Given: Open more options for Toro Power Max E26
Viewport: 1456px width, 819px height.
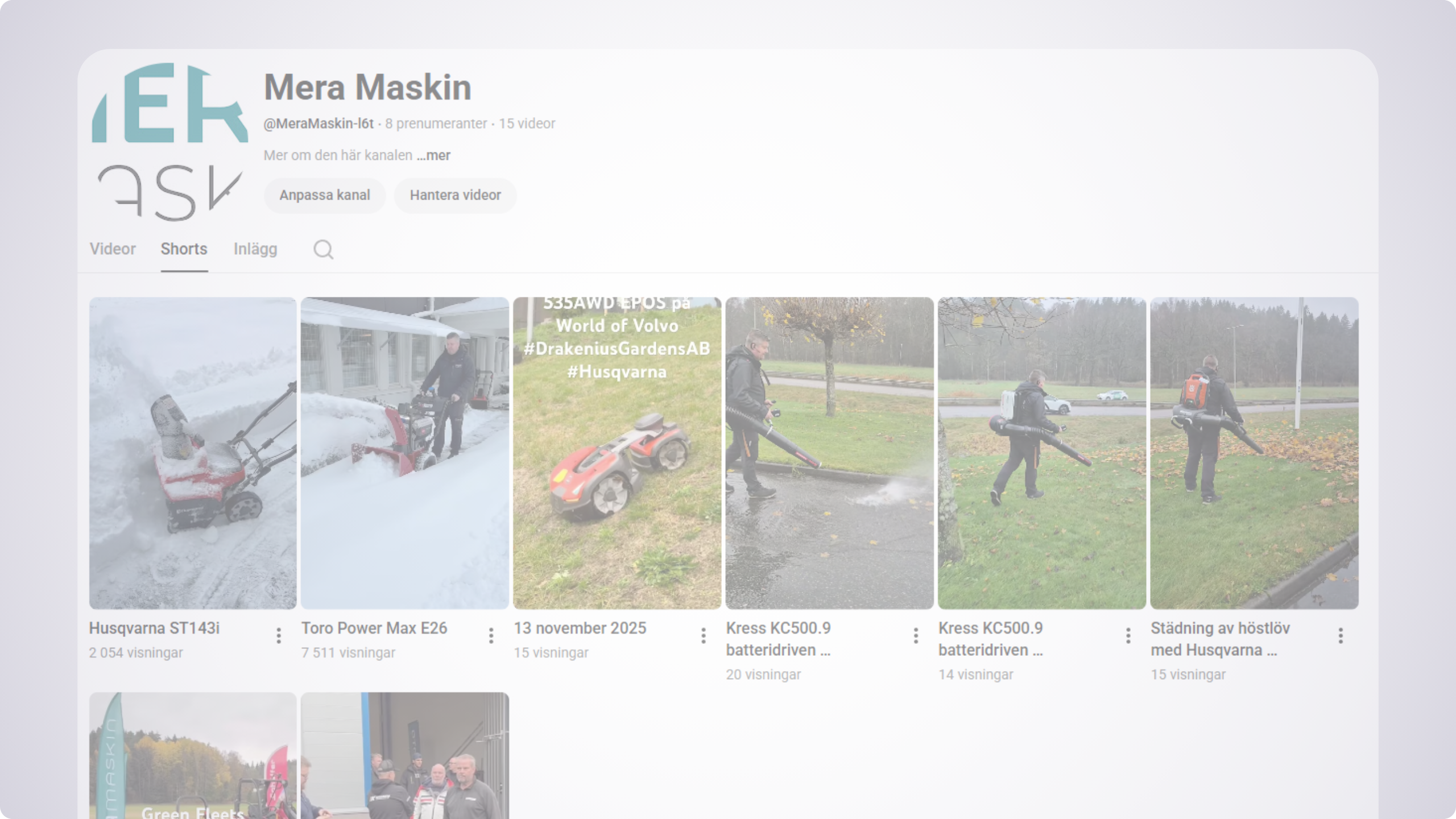Looking at the screenshot, I should 491,635.
